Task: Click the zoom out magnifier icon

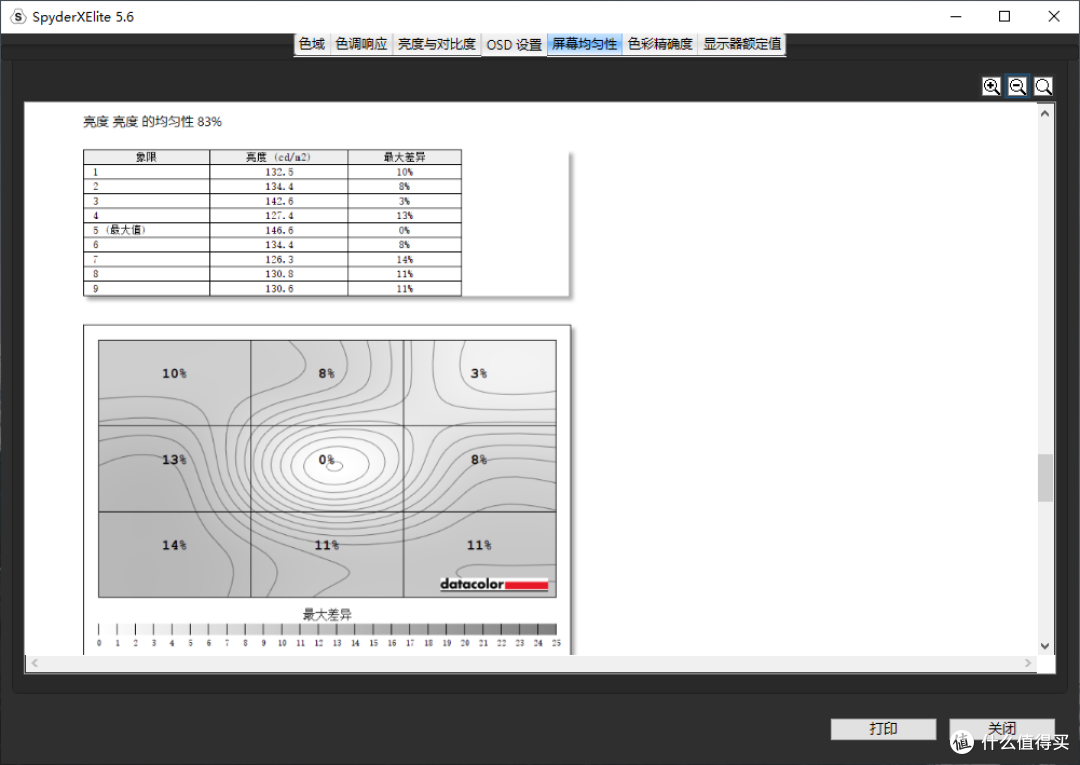Action: click(x=1017, y=87)
